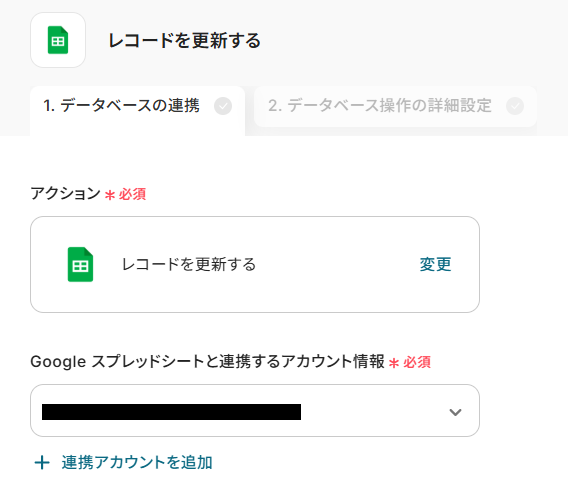
Task: Click checkmark icon on データベース操作の詳細設定 tab
Action: 515,106
